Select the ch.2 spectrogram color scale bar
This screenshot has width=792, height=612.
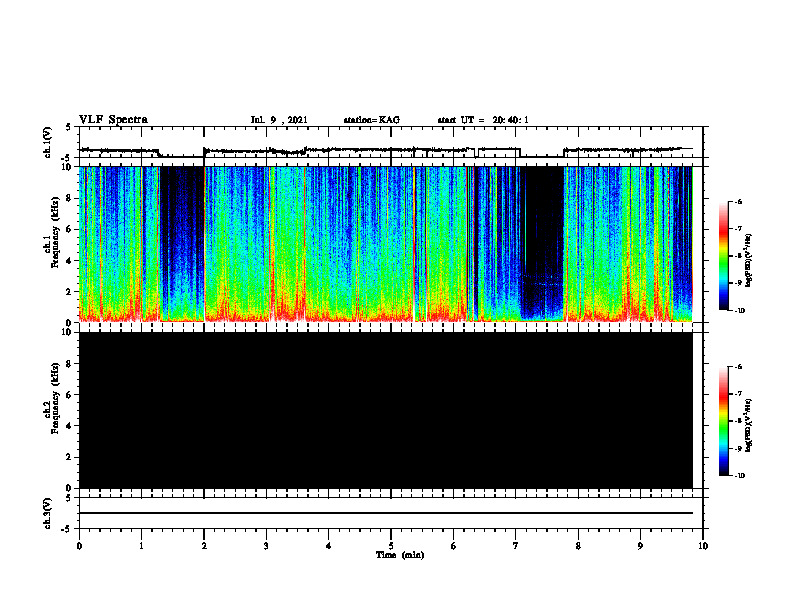724,421
